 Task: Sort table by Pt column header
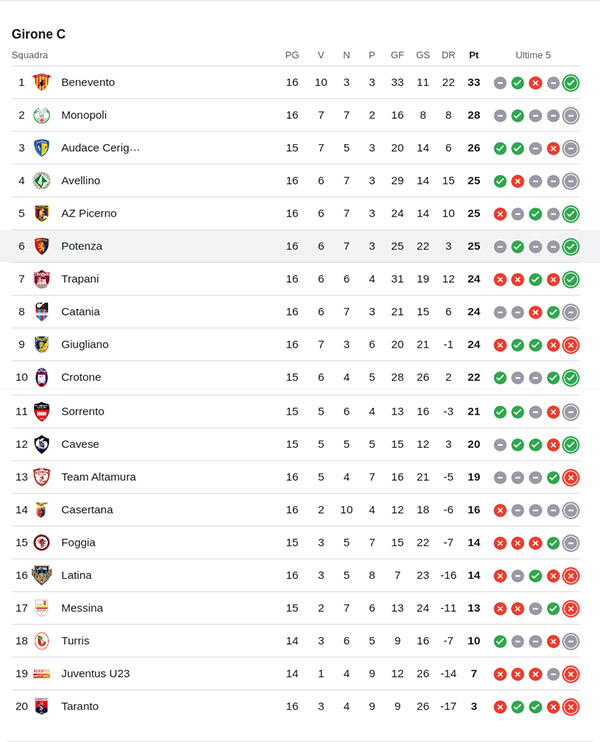click(473, 55)
